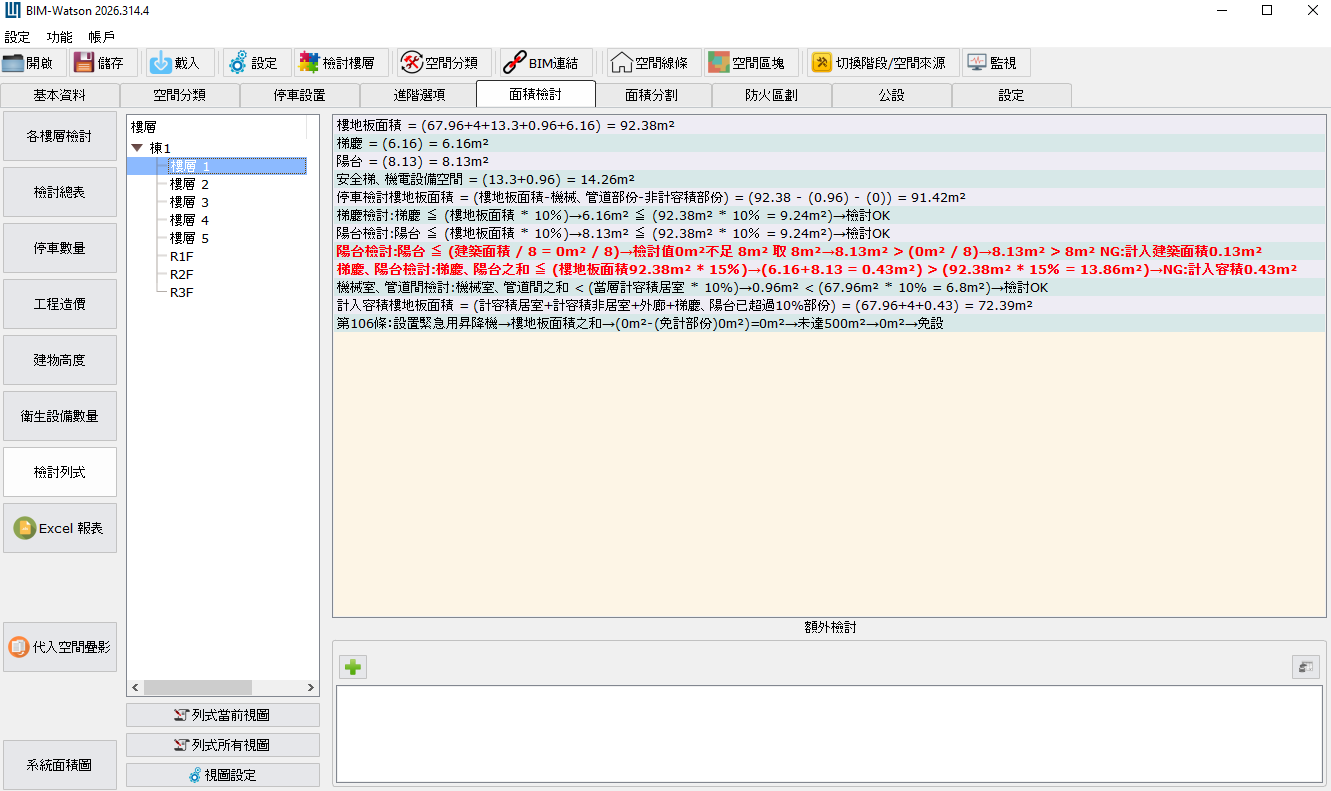
Task: Click the tree's horizontal scrollbar right arrow
Action: click(x=311, y=688)
